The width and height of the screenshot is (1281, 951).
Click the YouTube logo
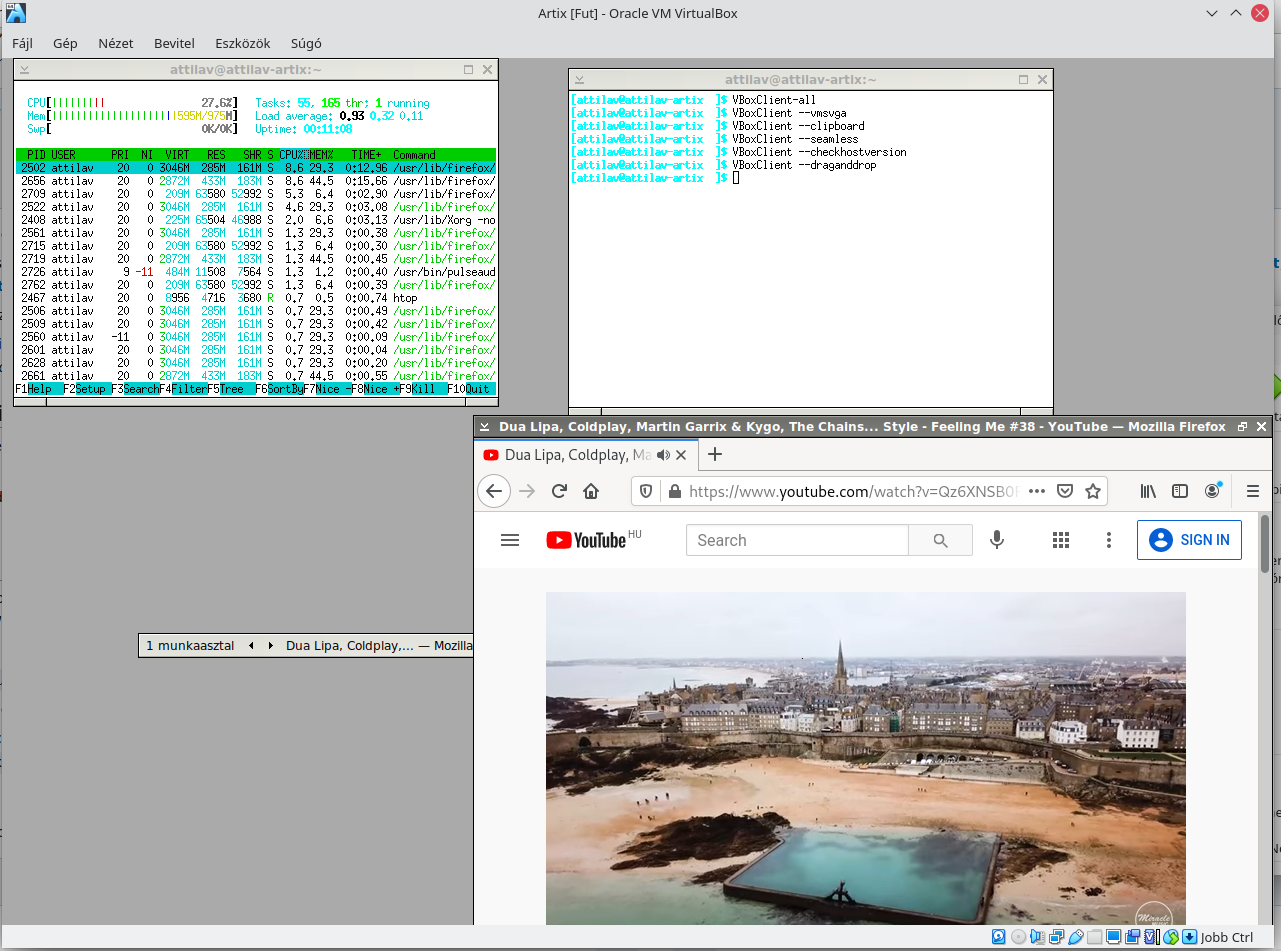click(x=586, y=540)
